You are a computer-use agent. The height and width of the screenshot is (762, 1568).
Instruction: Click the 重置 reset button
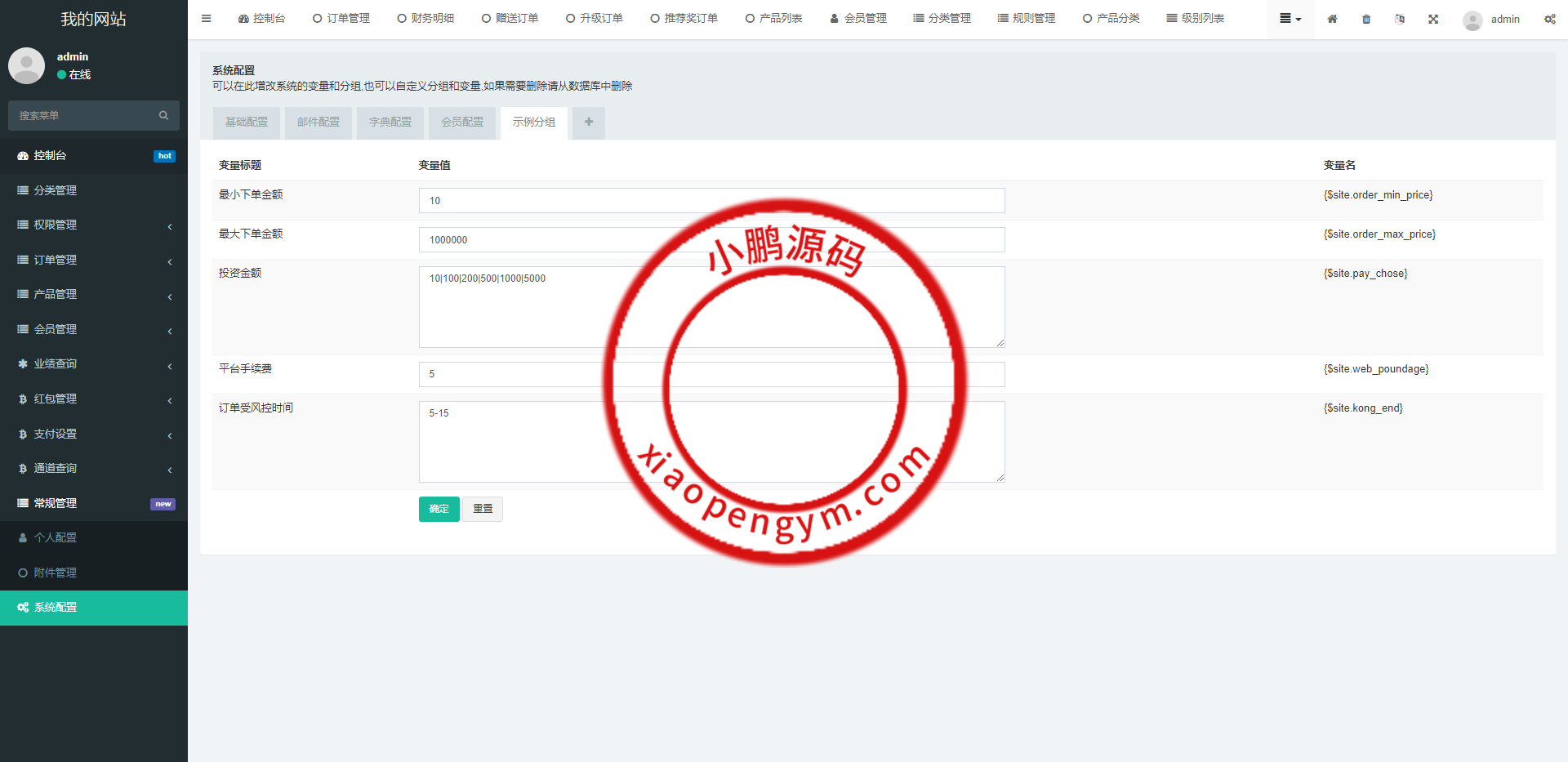pyautogui.click(x=483, y=509)
